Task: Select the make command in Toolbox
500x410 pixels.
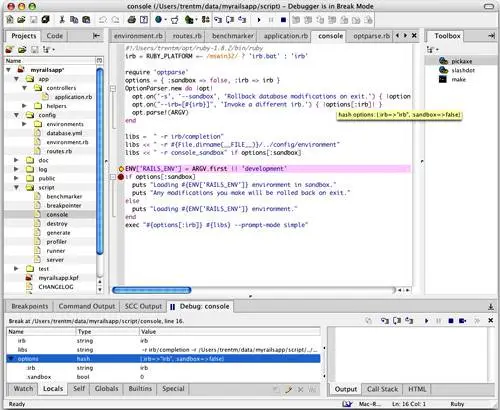Action: point(459,79)
